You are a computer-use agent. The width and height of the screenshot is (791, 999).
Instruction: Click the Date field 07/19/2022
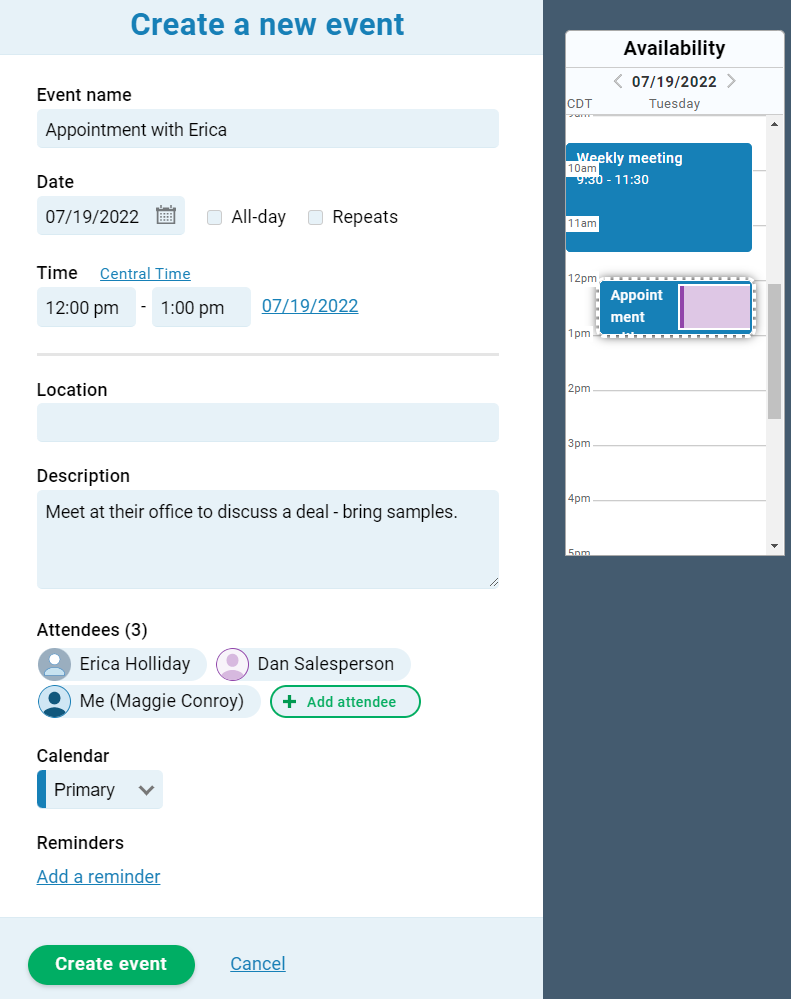coord(111,215)
